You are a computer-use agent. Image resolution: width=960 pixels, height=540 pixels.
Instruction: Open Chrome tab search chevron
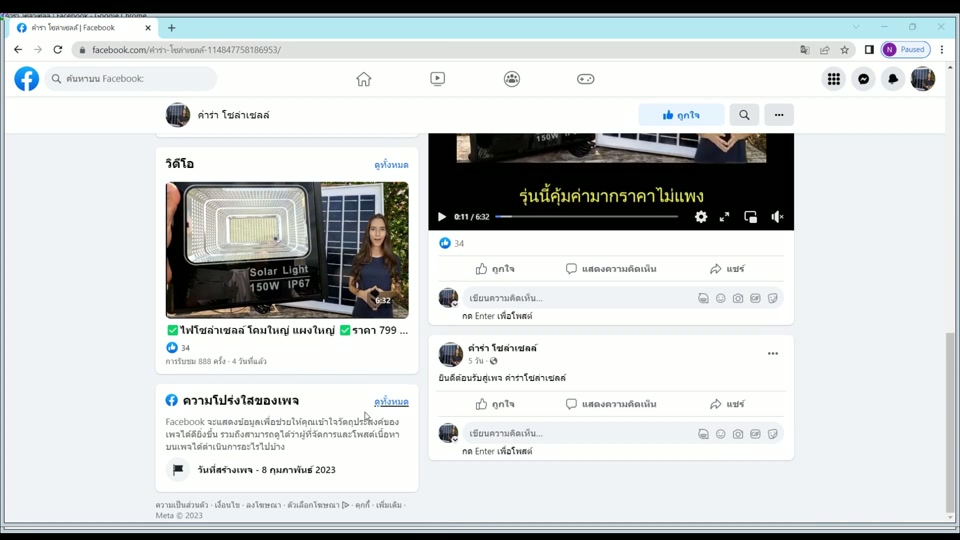[x=856, y=27]
